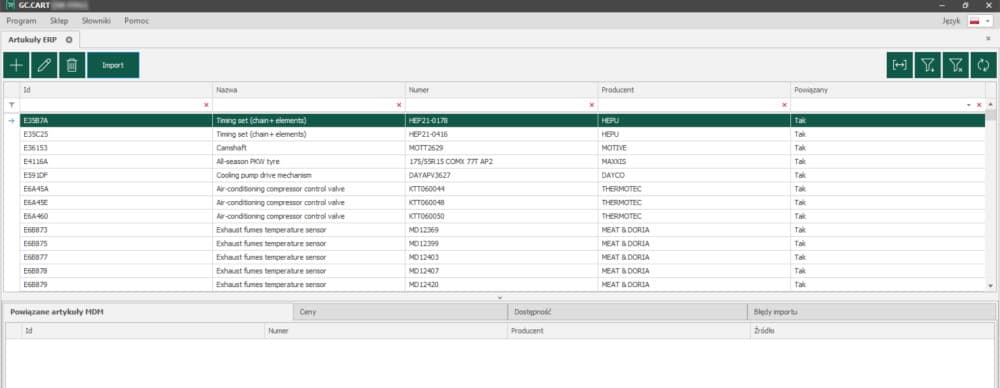Click the grid scrollbar up arrow
The height and width of the screenshot is (388, 1000).
pyautogui.click(x=990, y=104)
